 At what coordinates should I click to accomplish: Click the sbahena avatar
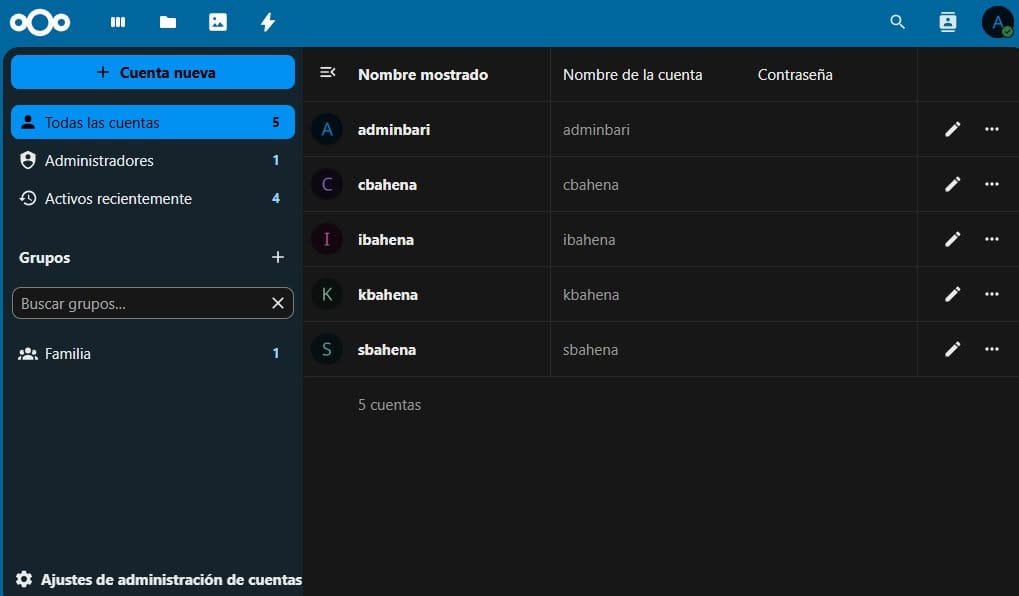pyautogui.click(x=327, y=350)
